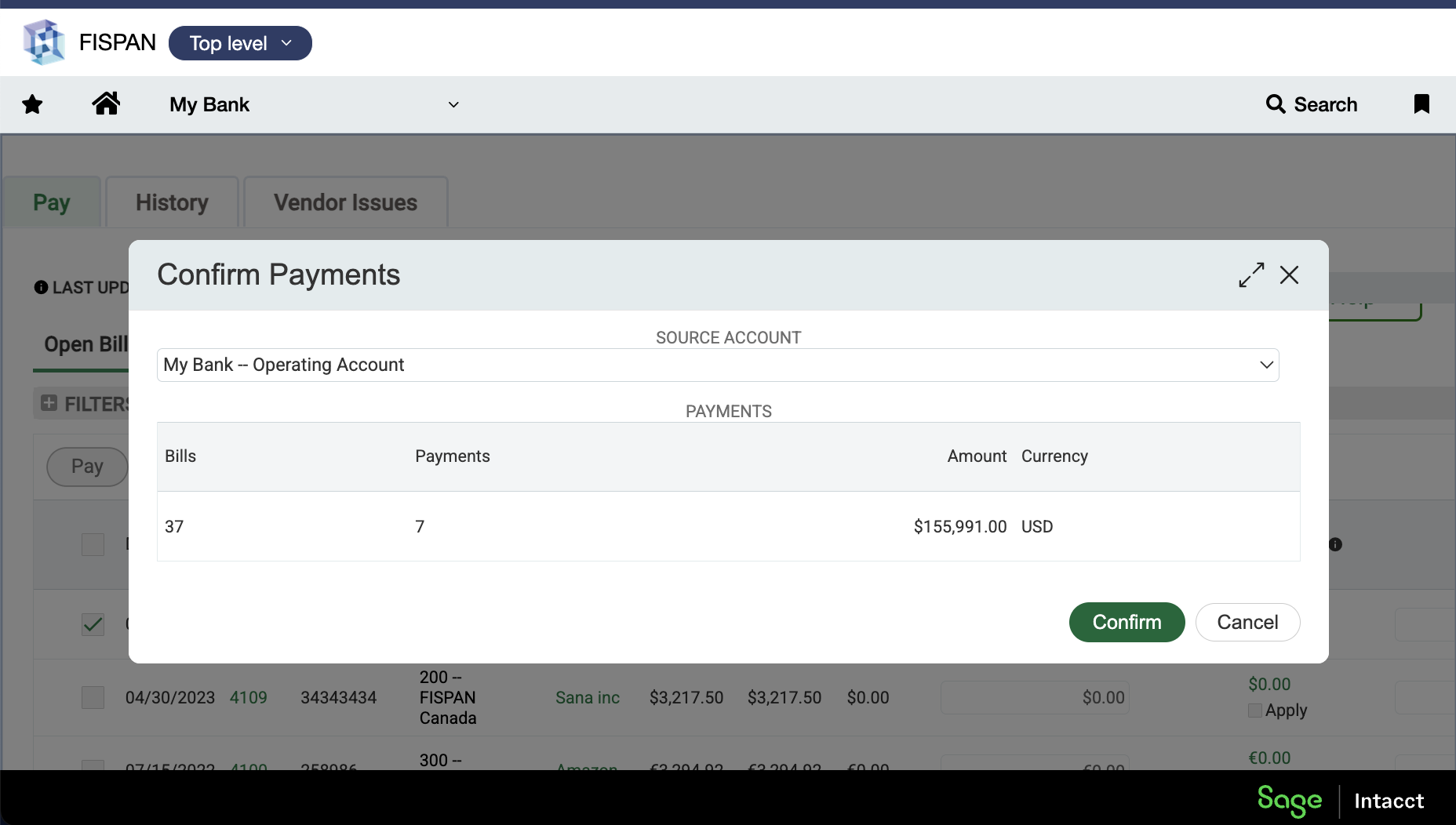
Task: Select the bill 4109 row checkbox
Action: tap(93, 697)
